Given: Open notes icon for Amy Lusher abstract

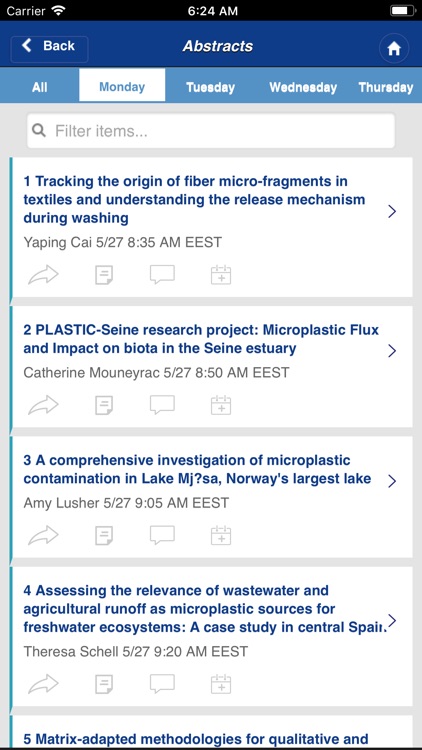Looking at the screenshot, I should [x=104, y=535].
